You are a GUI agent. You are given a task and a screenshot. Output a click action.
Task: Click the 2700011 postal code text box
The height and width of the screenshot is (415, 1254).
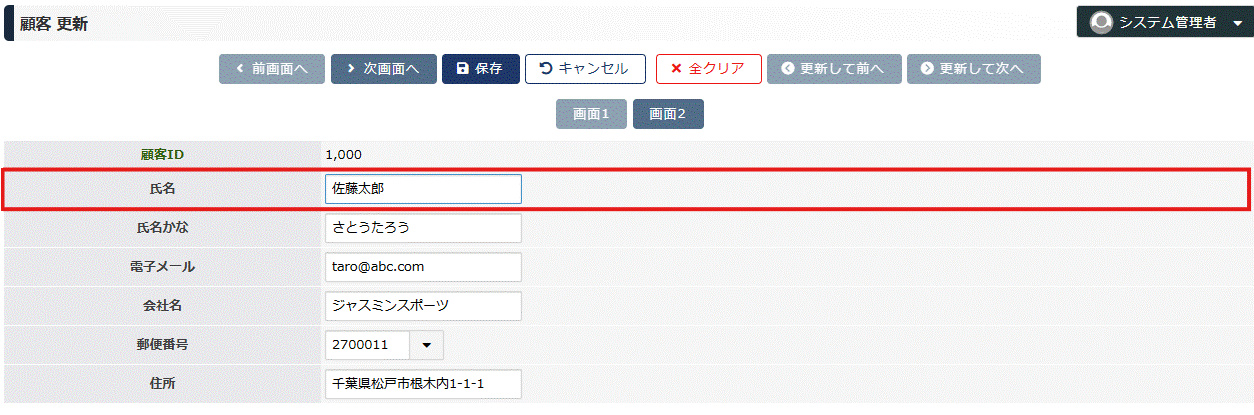[x=368, y=345]
